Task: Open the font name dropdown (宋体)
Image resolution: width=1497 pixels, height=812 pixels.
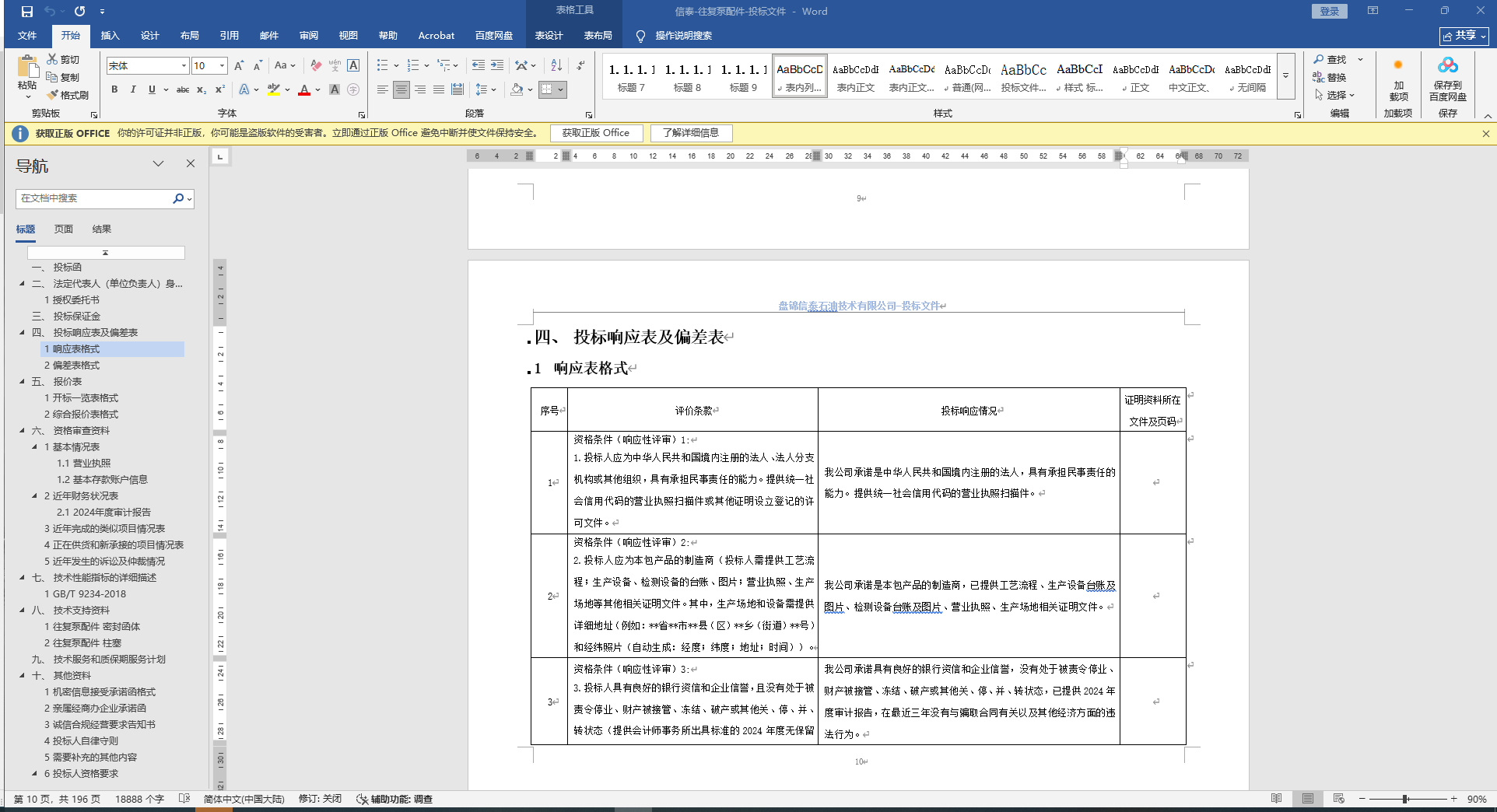Action: point(184,66)
